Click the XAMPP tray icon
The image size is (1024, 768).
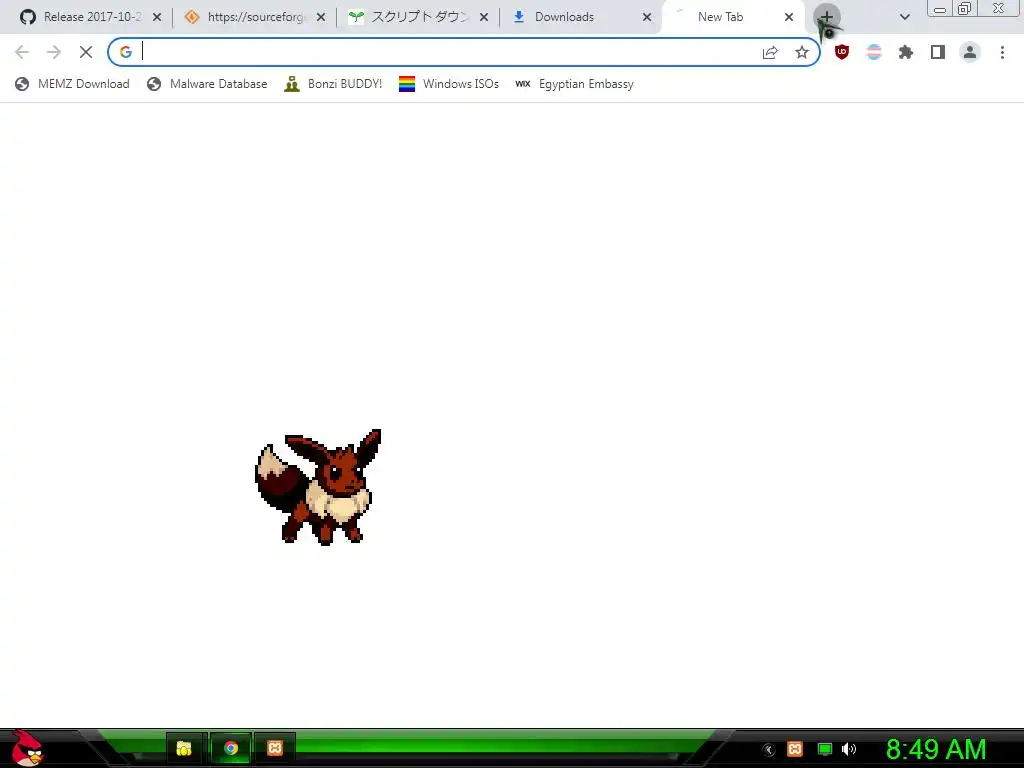coord(795,749)
